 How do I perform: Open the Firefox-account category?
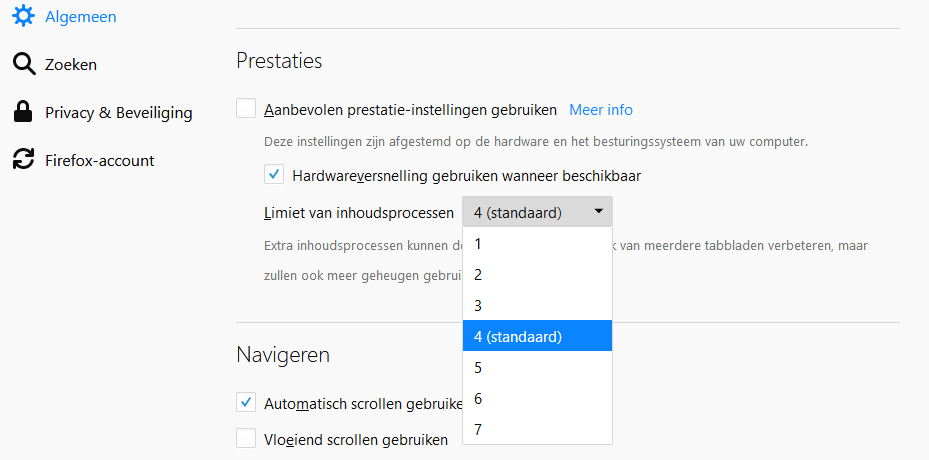point(99,160)
